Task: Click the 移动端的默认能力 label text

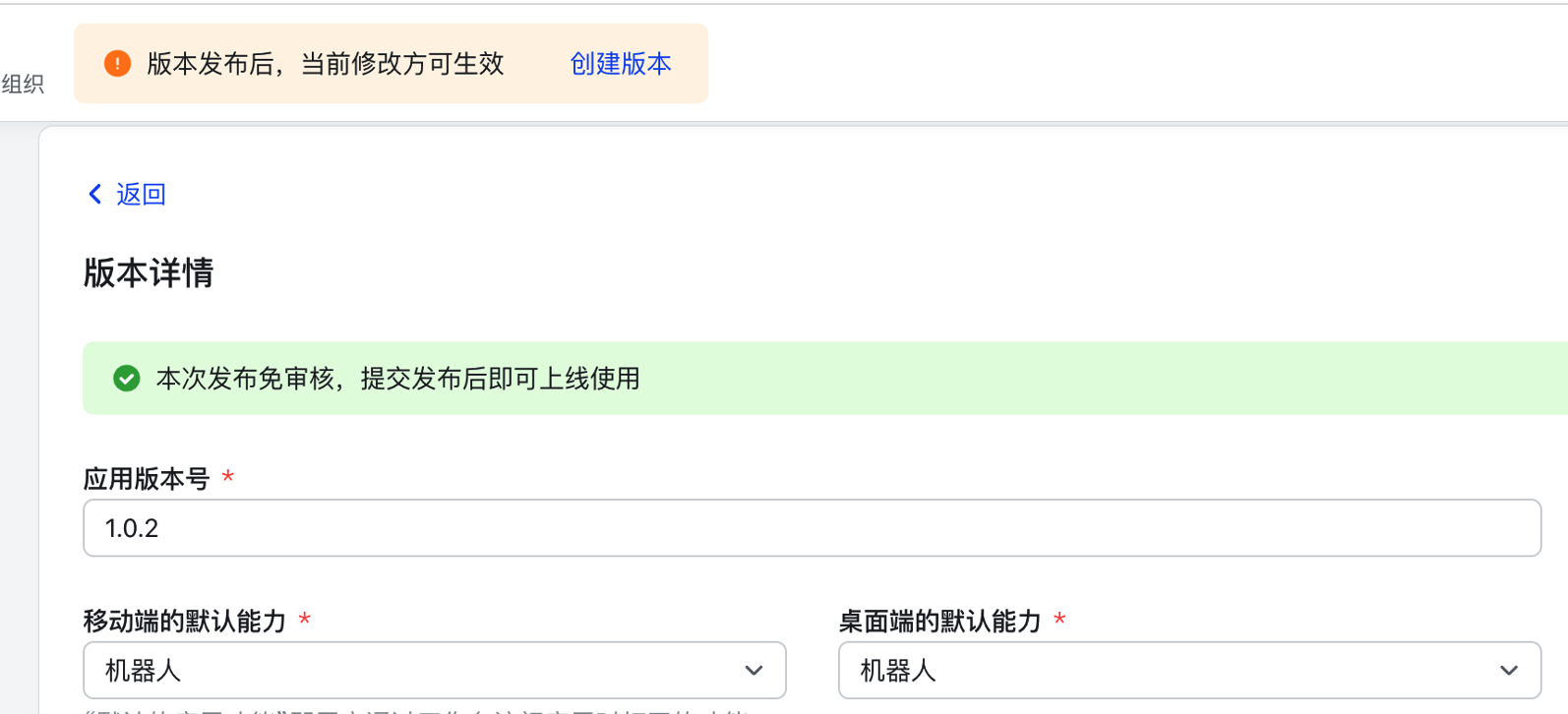Action: point(185,622)
